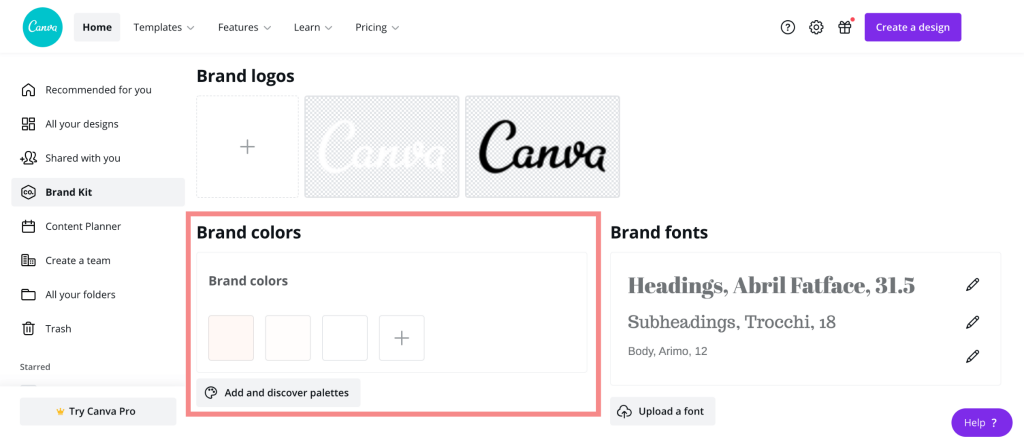
Task: Add a new brand color plus tile
Action: click(x=402, y=338)
